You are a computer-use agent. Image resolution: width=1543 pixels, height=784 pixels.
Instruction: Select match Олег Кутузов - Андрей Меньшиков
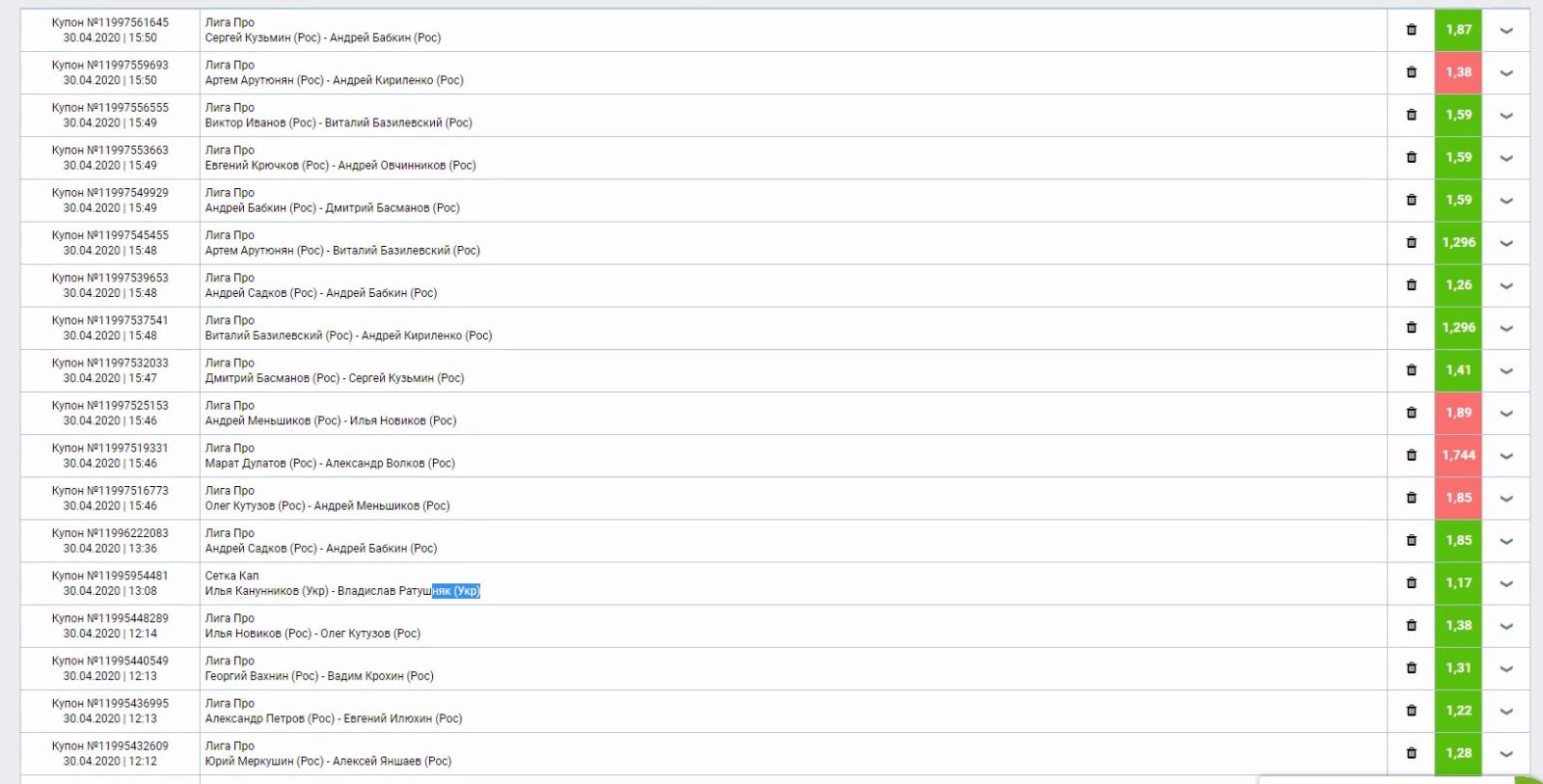click(327, 505)
